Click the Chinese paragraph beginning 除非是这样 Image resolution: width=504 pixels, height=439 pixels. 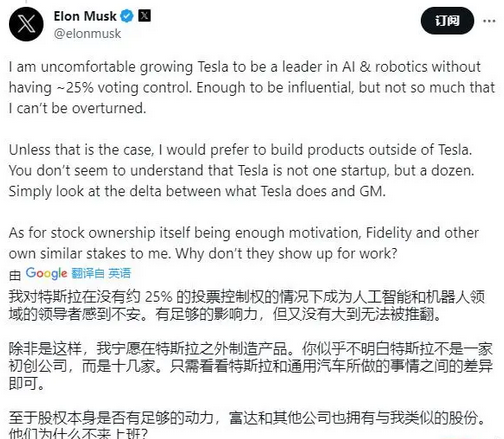(251, 366)
